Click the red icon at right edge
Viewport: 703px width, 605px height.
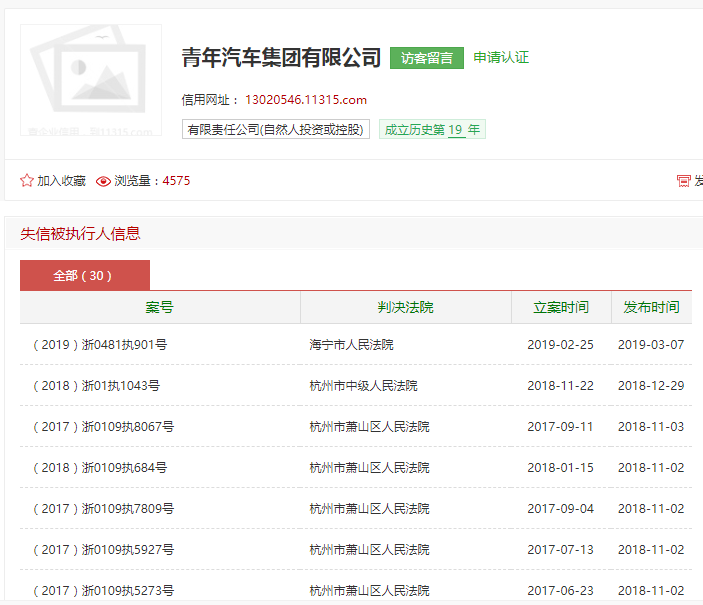point(683,181)
